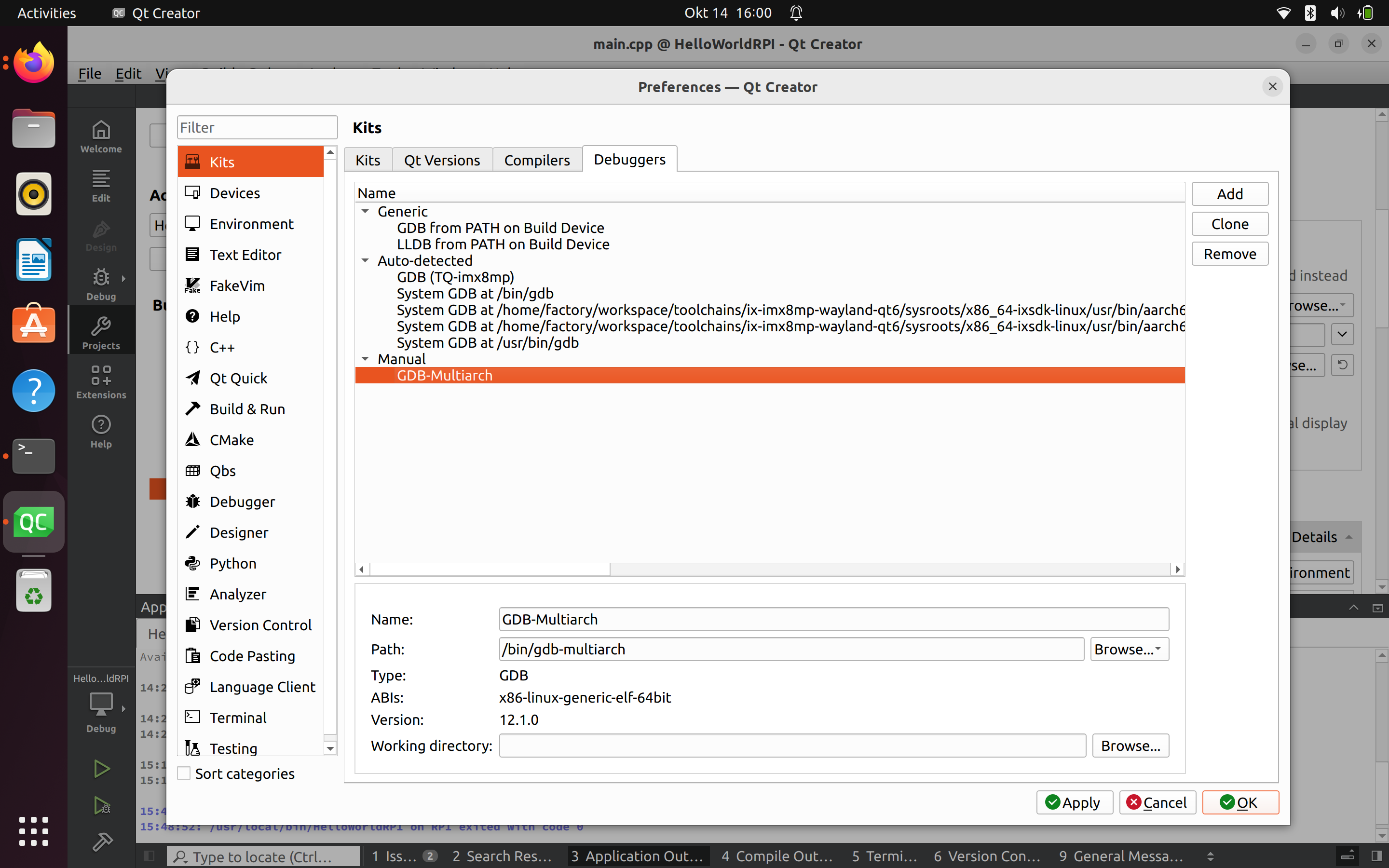Select the Debuggers tab
1389x868 pixels.
click(630, 159)
